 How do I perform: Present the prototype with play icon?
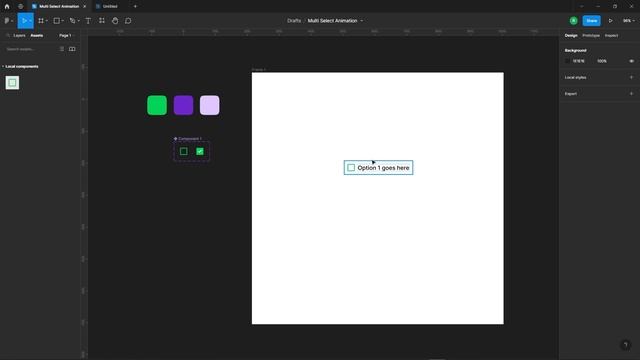tap(611, 20)
